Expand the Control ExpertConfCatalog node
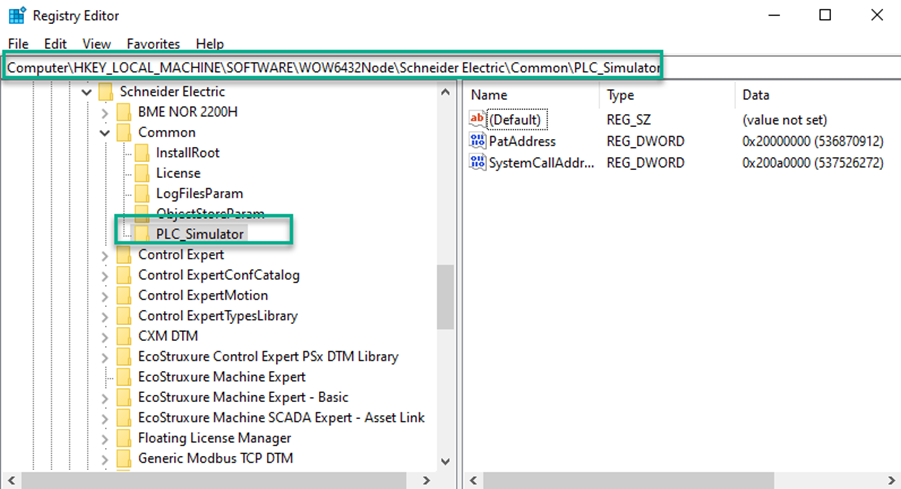 pos(105,276)
